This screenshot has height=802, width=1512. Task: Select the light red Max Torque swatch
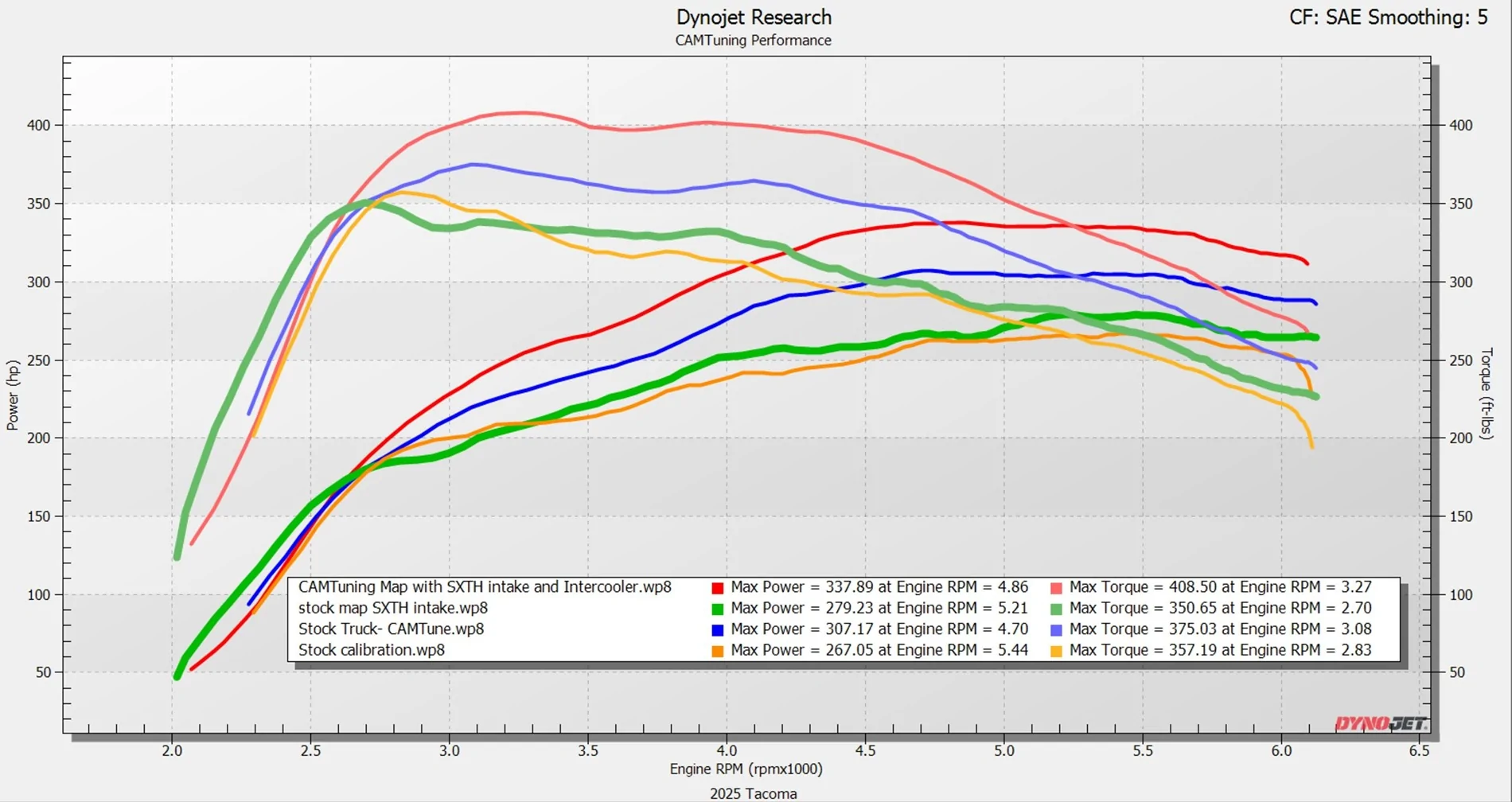(1056, 588)
